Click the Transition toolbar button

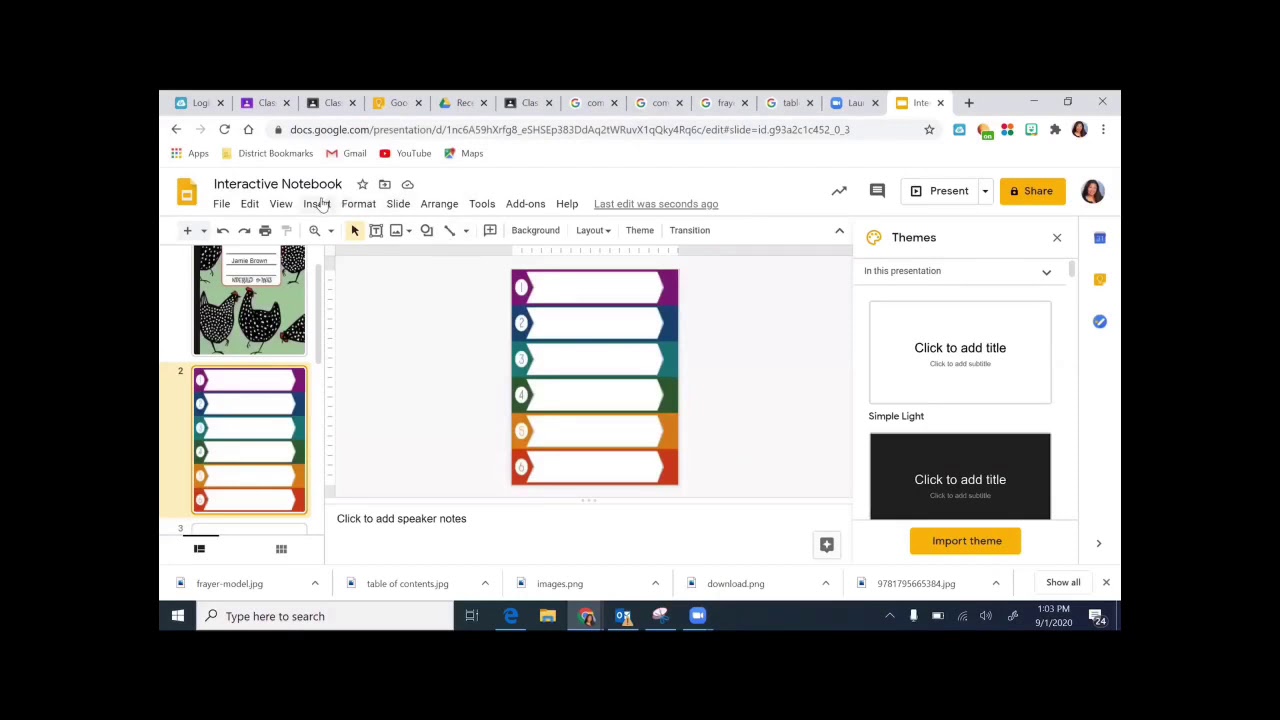point(690,230)
